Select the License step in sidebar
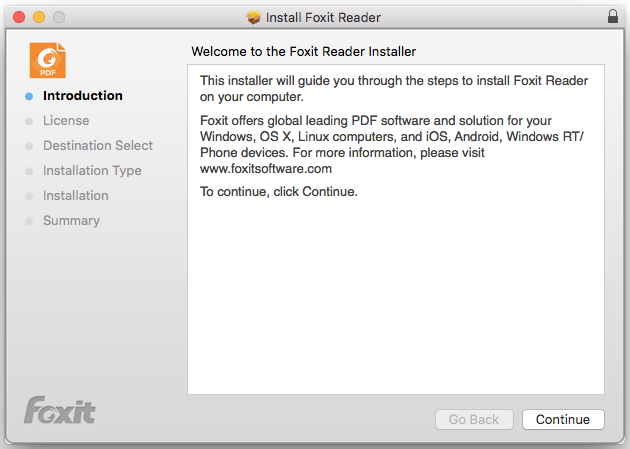Viewport: 630px width, 449px height. (66, 120)
